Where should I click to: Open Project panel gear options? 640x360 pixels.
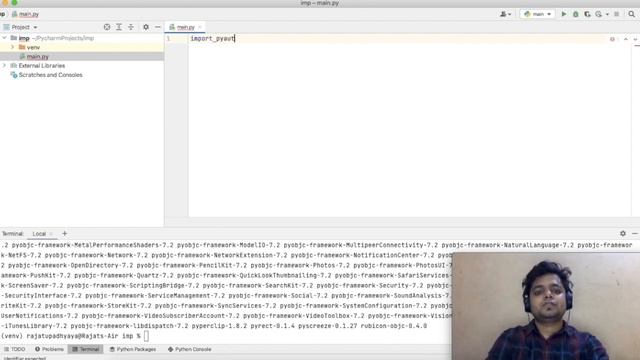pos(146,27)
